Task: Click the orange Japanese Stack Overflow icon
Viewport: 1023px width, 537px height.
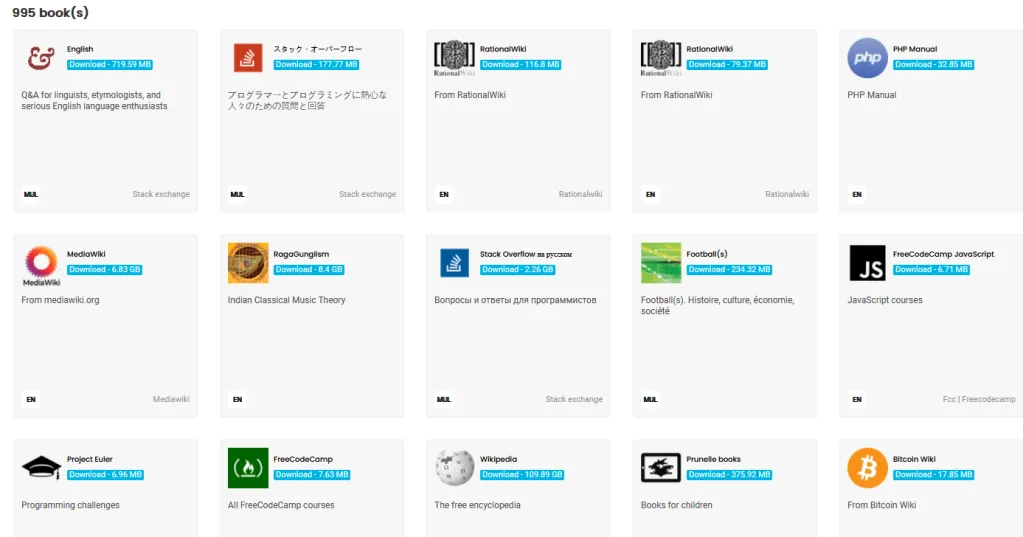Action: (248, 58)
